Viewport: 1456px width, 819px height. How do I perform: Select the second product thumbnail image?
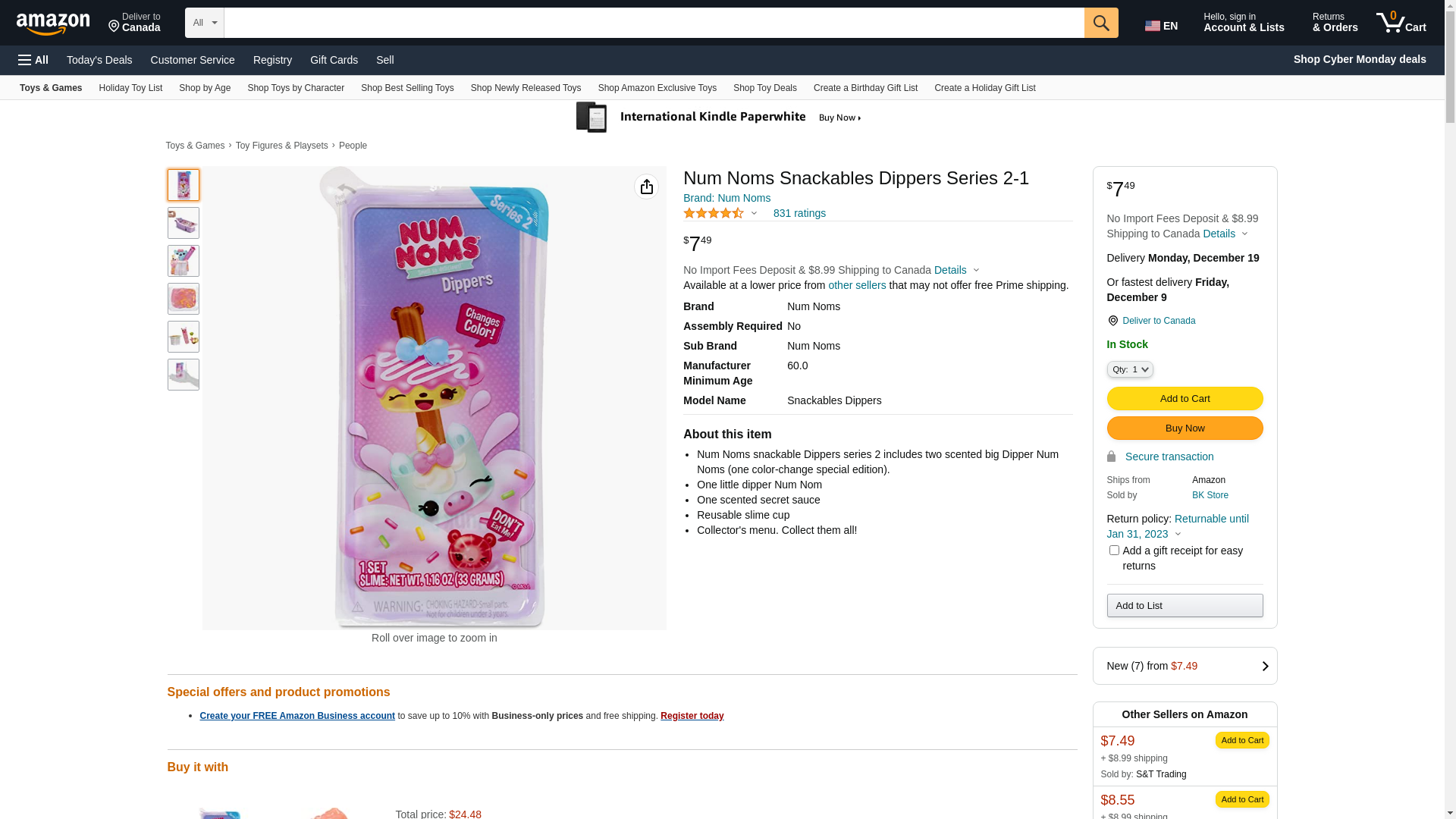tap(184, 223)
